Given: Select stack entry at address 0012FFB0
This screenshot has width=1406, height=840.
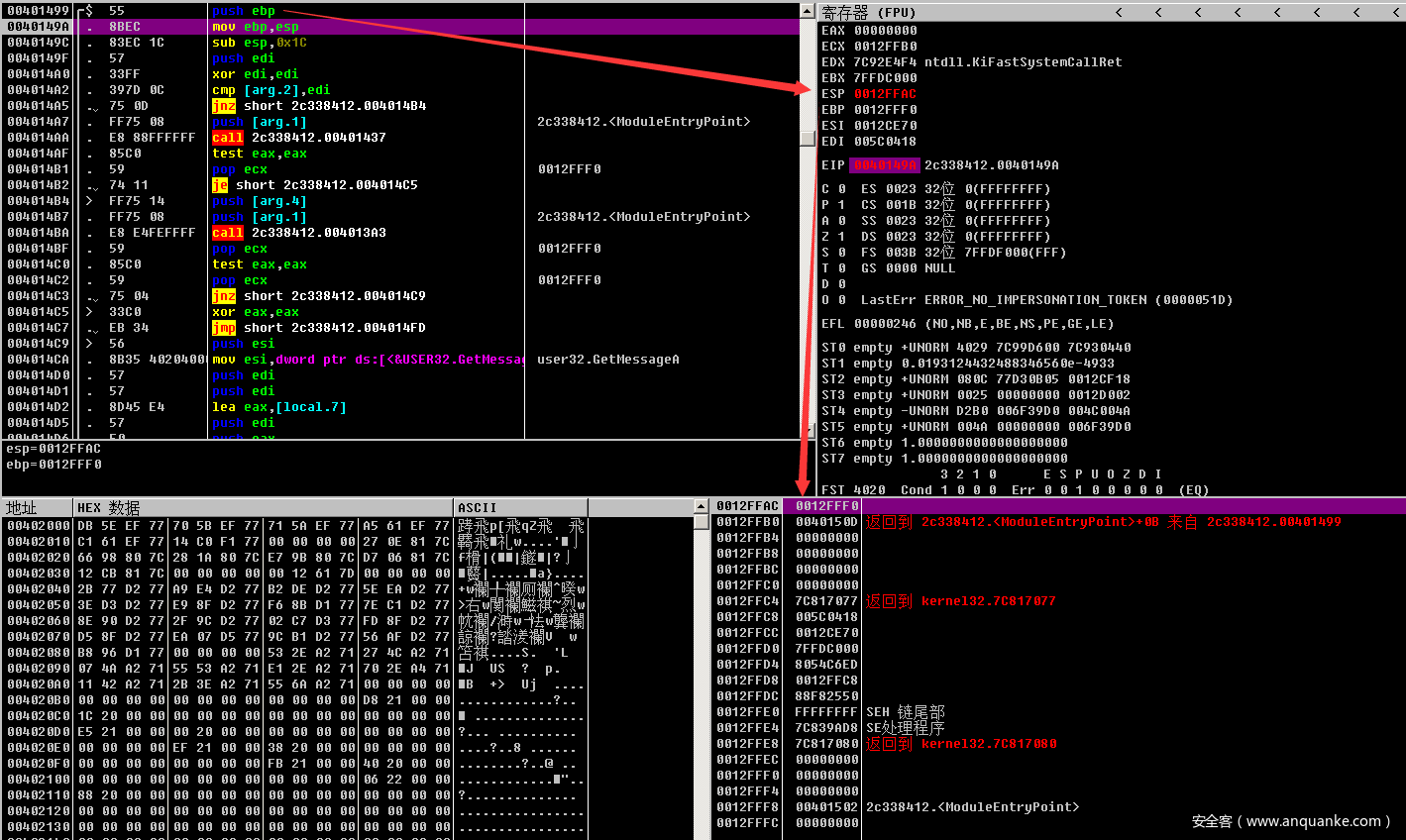Looking at the screenshot, I should tap(826, 522).
